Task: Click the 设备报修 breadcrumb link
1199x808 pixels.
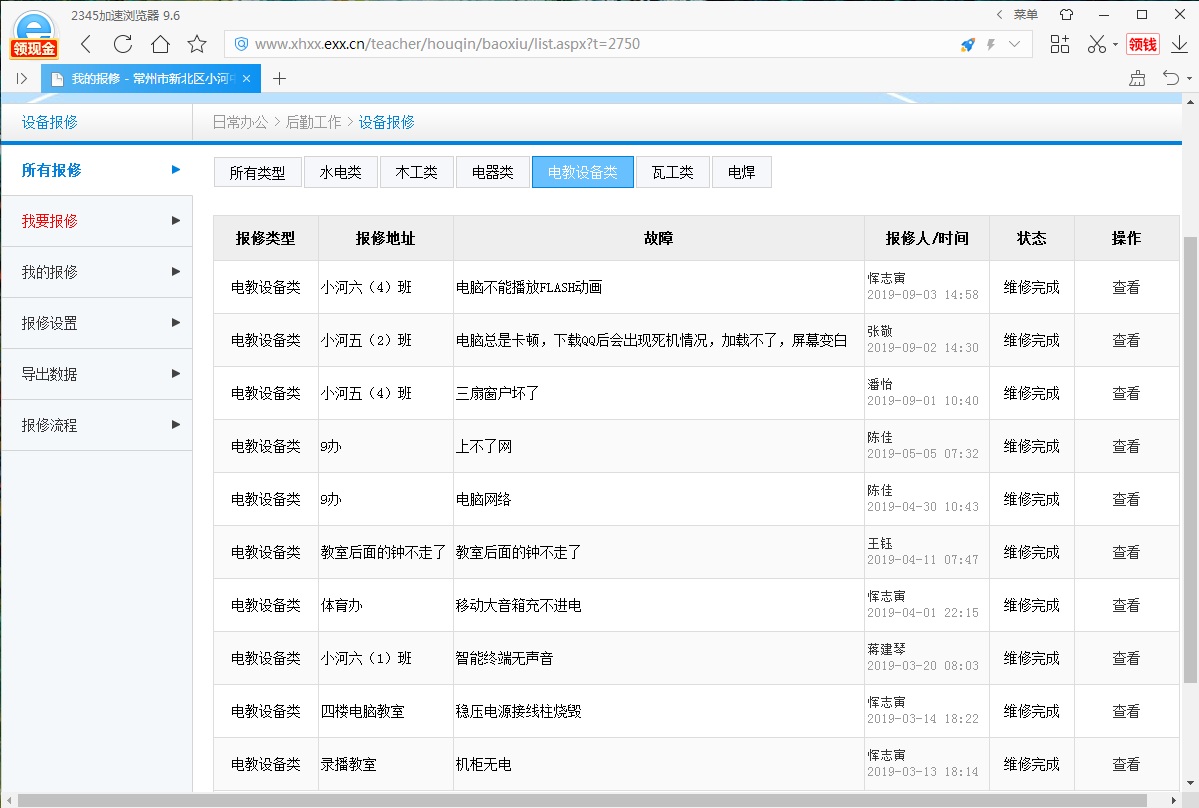Action: (x=387, y=122)
